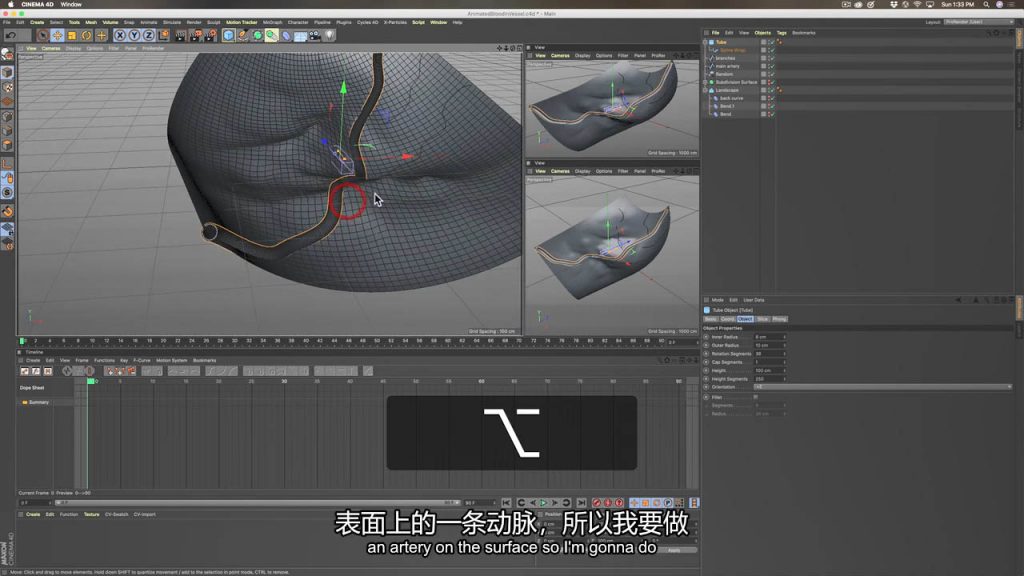
Task: Click Render View clapperboard icon
Action: click(181, 35)
